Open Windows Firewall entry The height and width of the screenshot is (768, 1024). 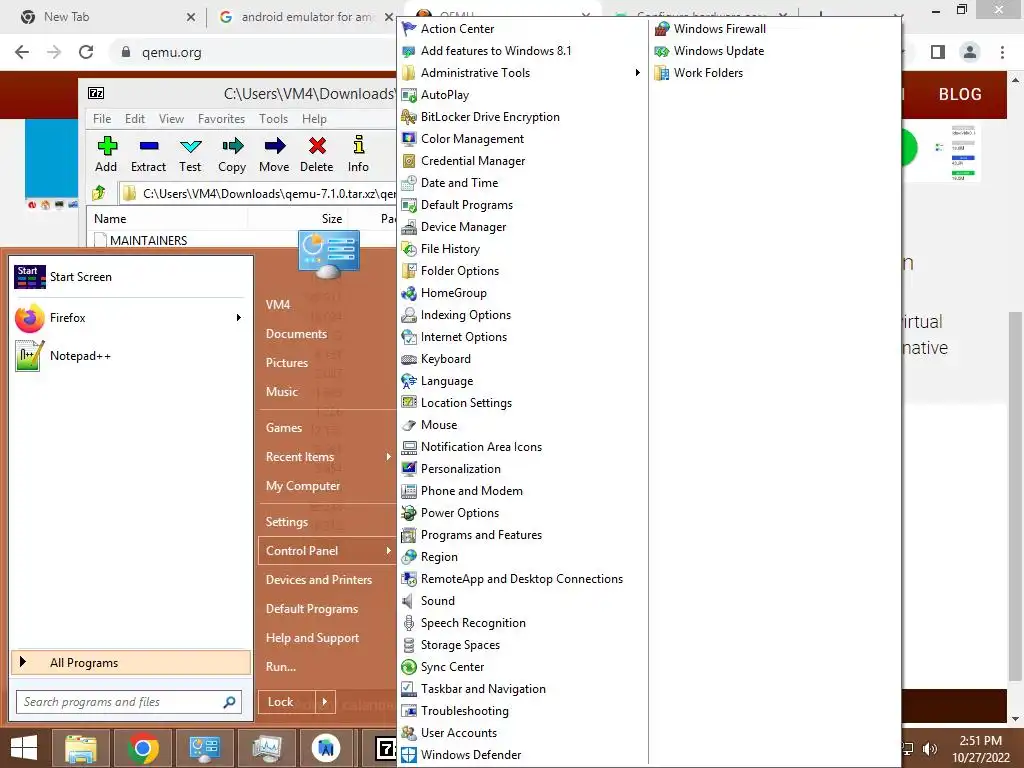[x=720, y=29]
